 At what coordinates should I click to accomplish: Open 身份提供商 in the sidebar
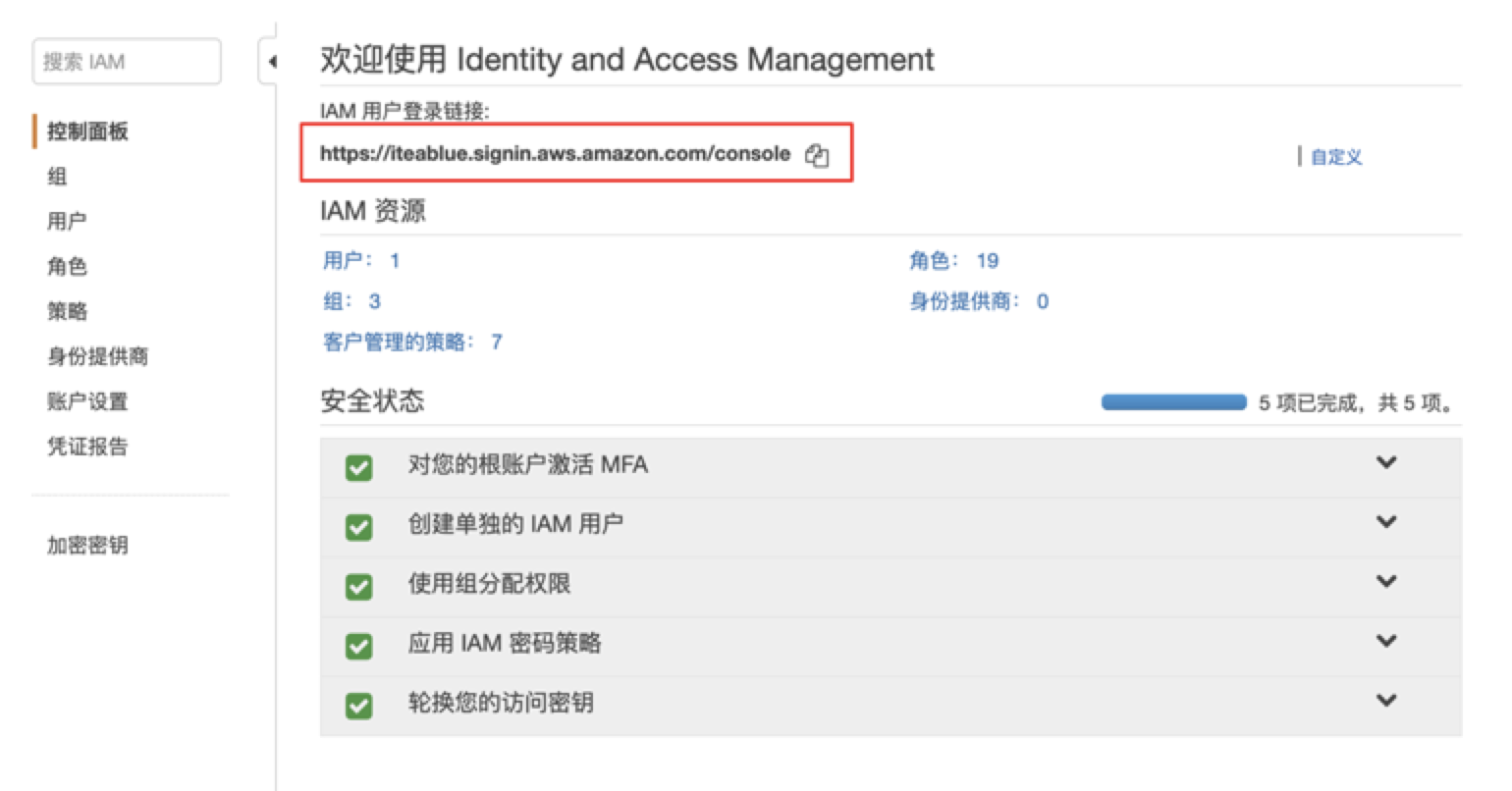point(97,357)
